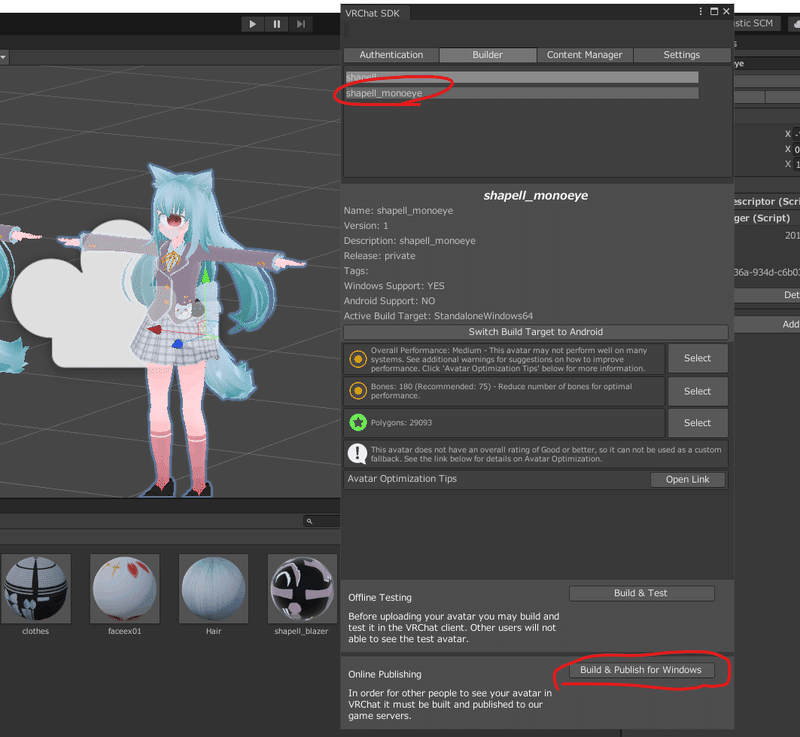Viewport: 800px width, 737px height.
Task: Click the green Polygons rating icon
Action: [x=358, y=422]
